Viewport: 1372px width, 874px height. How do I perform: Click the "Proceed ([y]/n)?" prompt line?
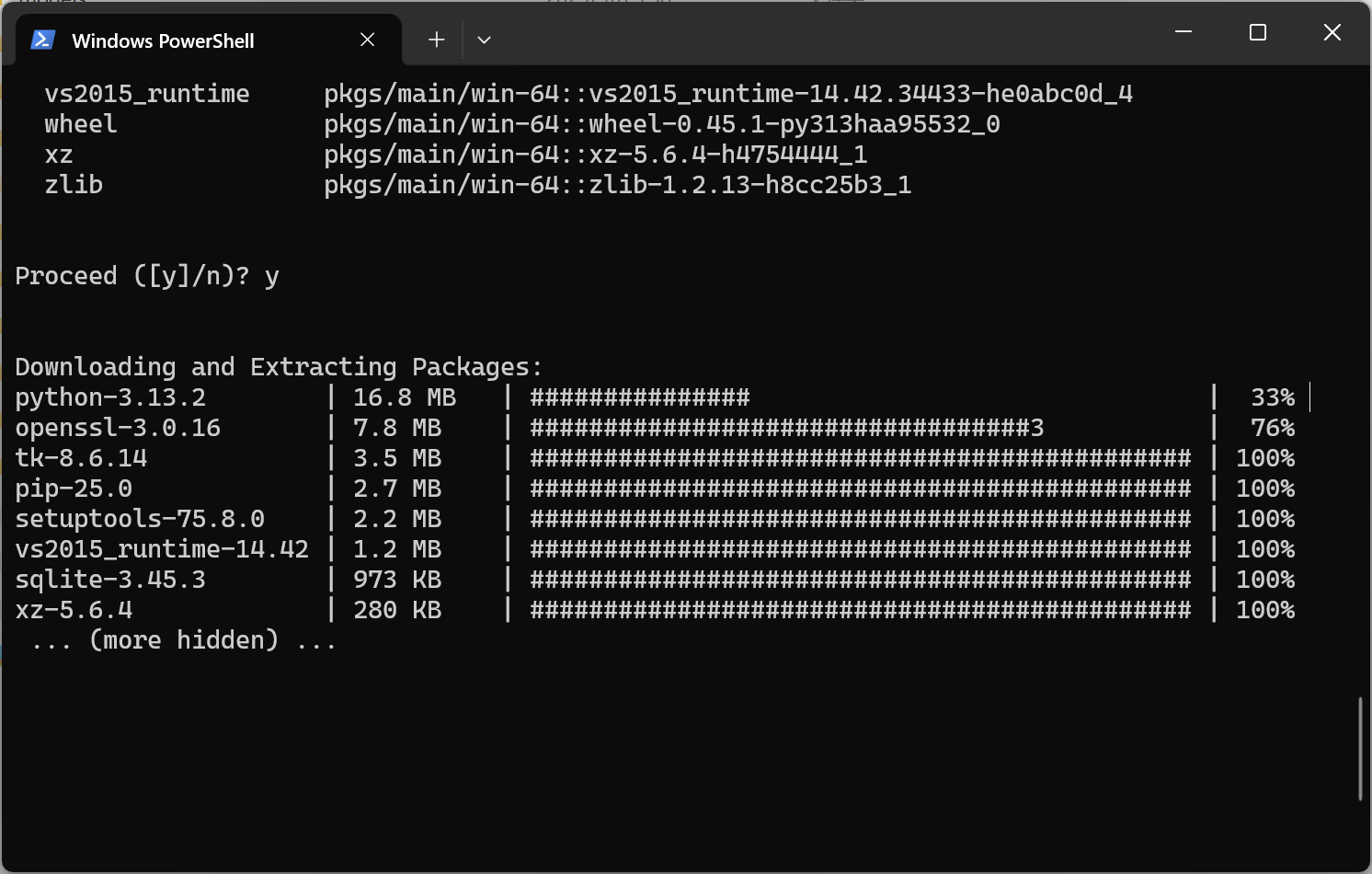[146, 276]
